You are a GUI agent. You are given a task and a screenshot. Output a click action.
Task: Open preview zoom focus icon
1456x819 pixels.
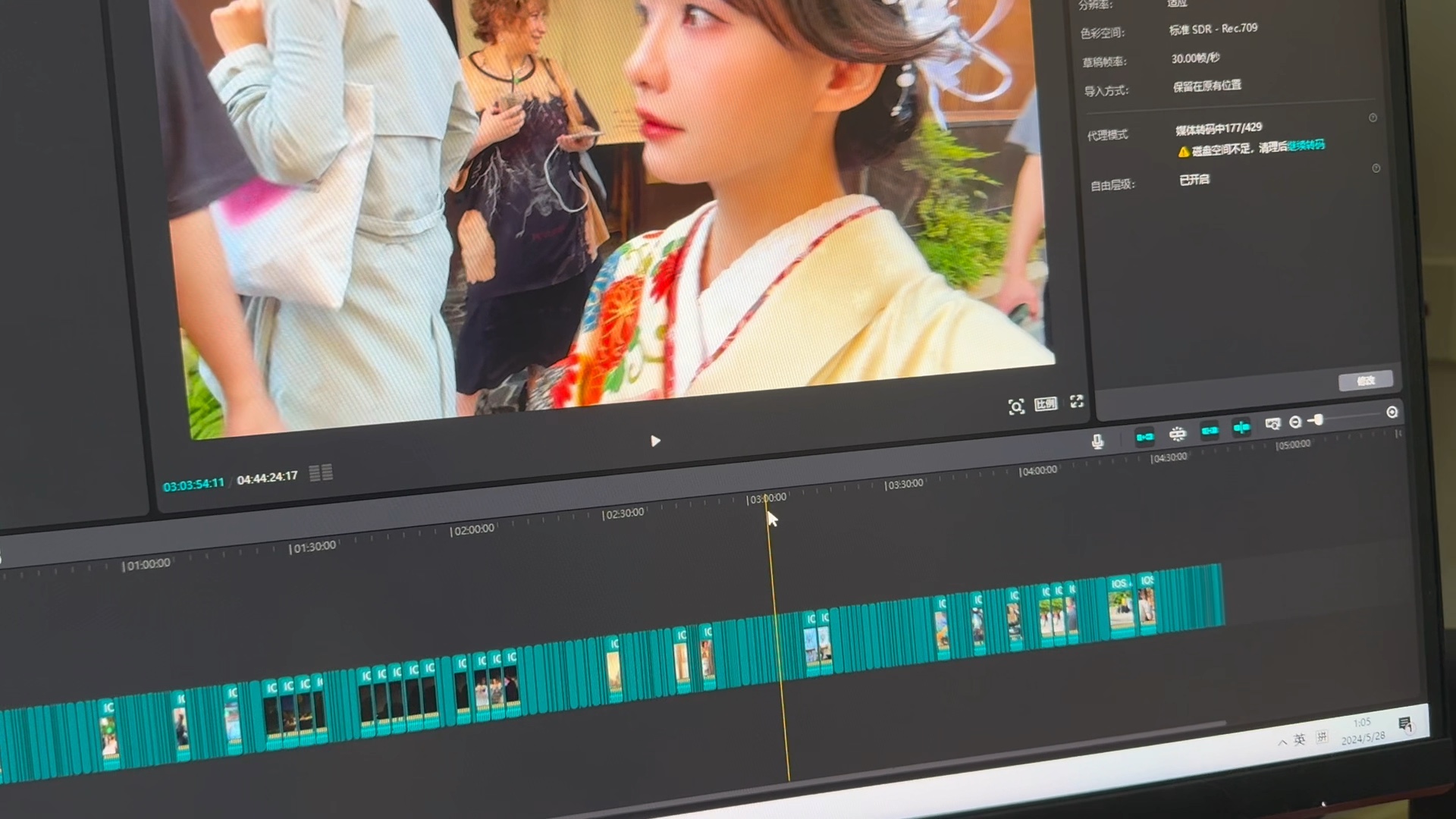[1016, 406]
